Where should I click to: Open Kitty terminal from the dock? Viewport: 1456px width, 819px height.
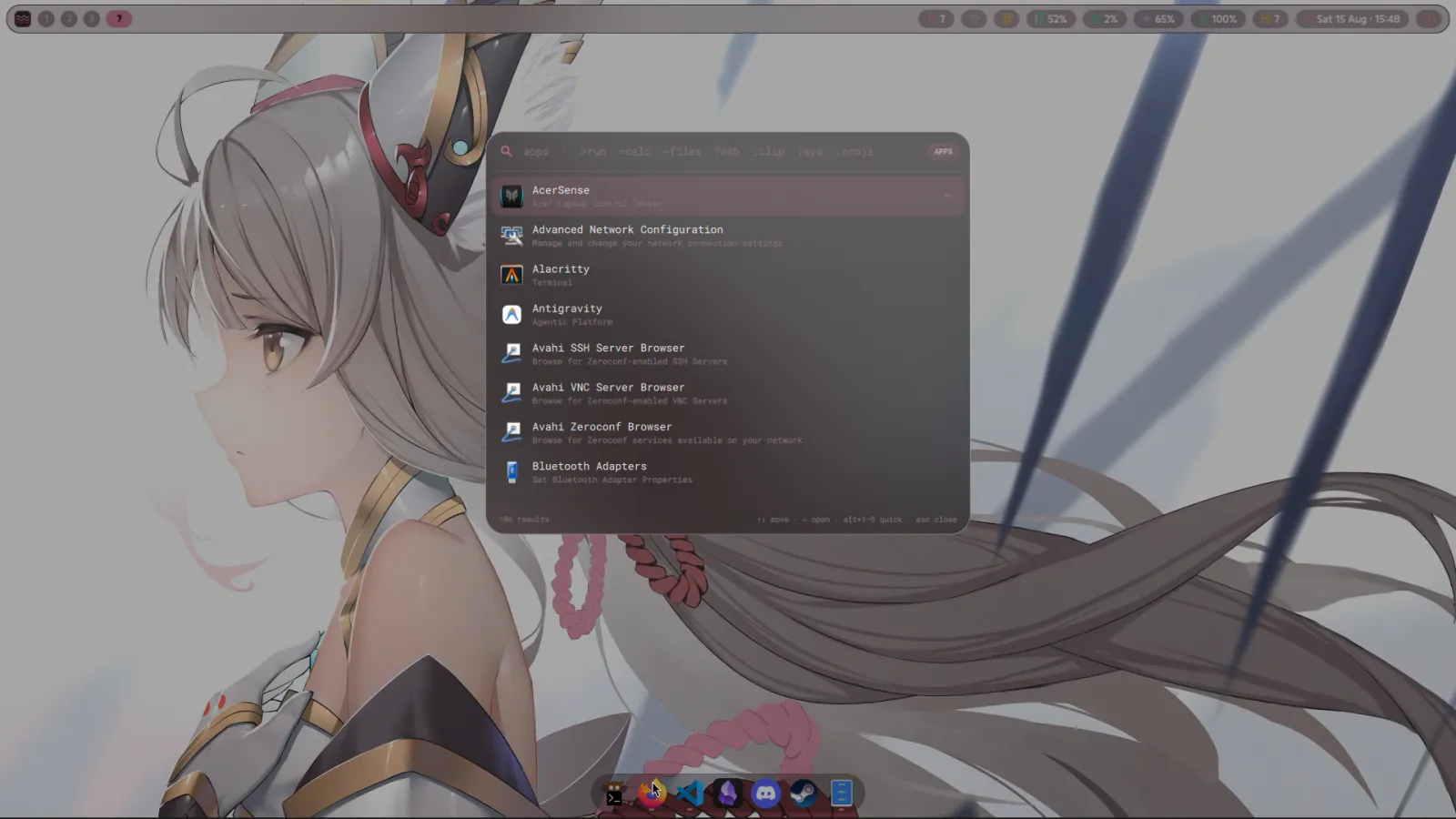(x=614, y=794)
